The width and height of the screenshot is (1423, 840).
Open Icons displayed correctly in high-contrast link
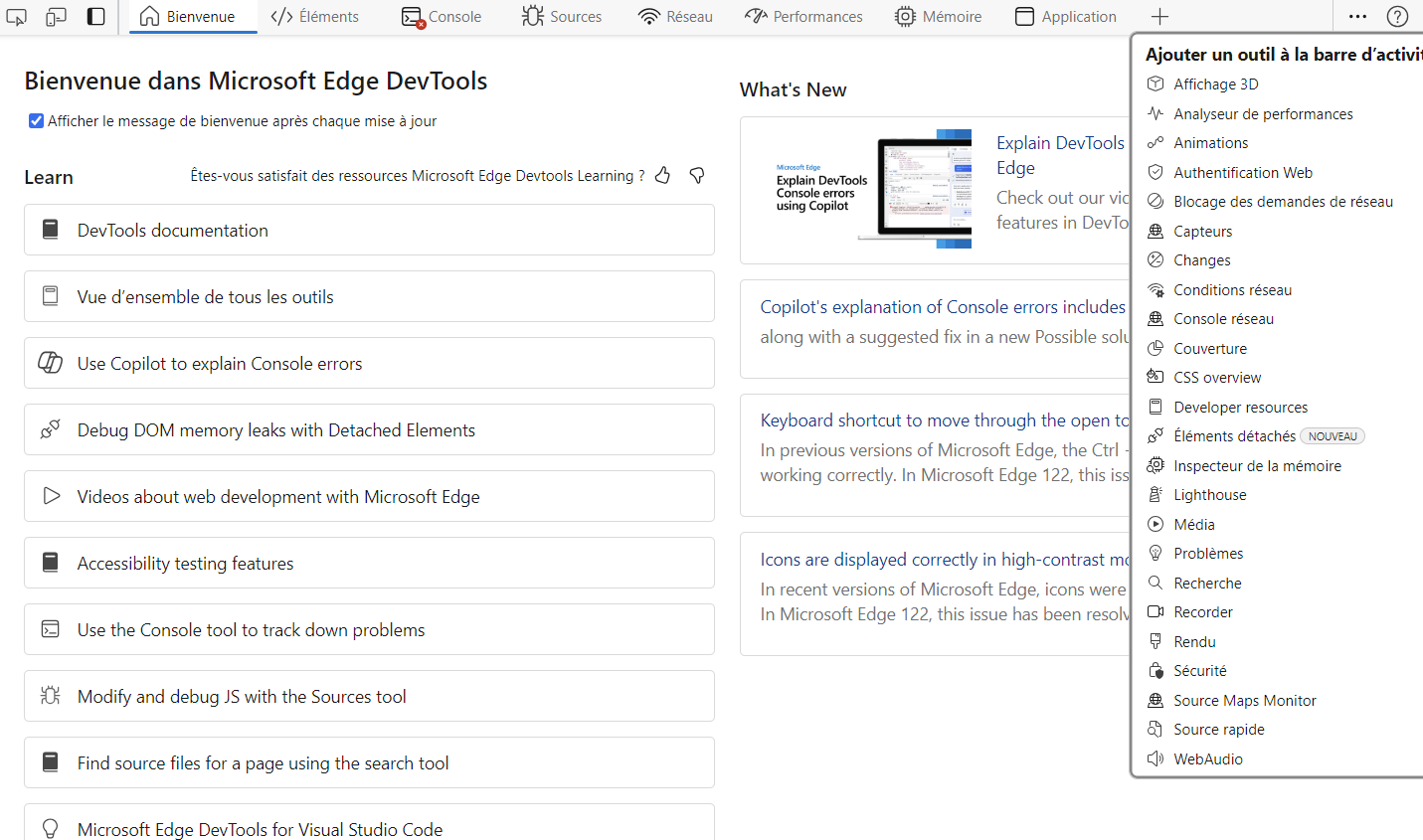(945, 560)
